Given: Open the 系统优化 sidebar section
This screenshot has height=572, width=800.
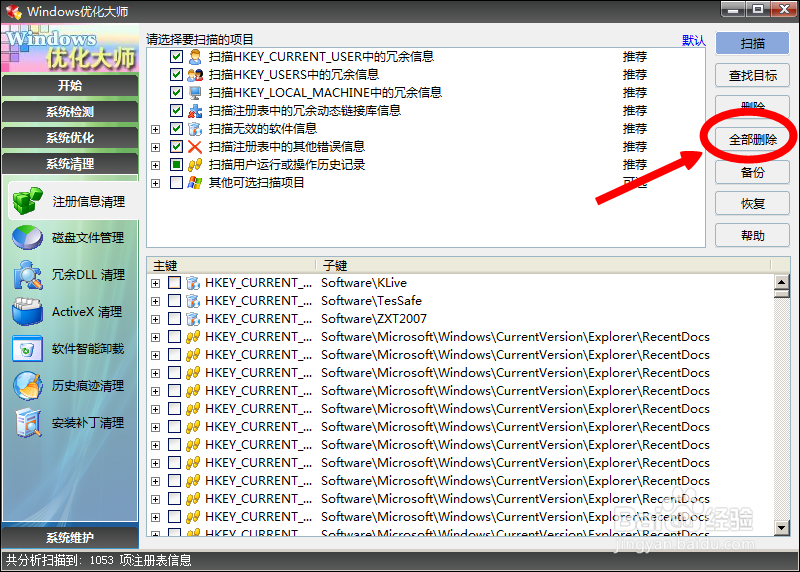Looking at the screenshot, I should [x=70, y=138].
